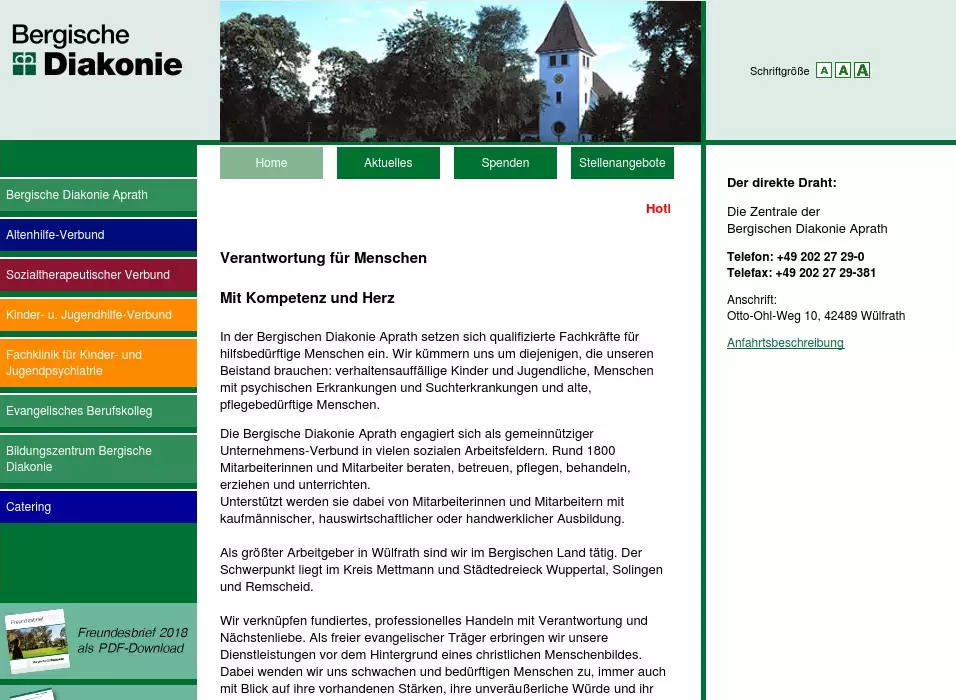Image resolution: width=956 pixels, height=700 pixels.
Task: Go to the Home tab
Action: click(x=271, y=163)
